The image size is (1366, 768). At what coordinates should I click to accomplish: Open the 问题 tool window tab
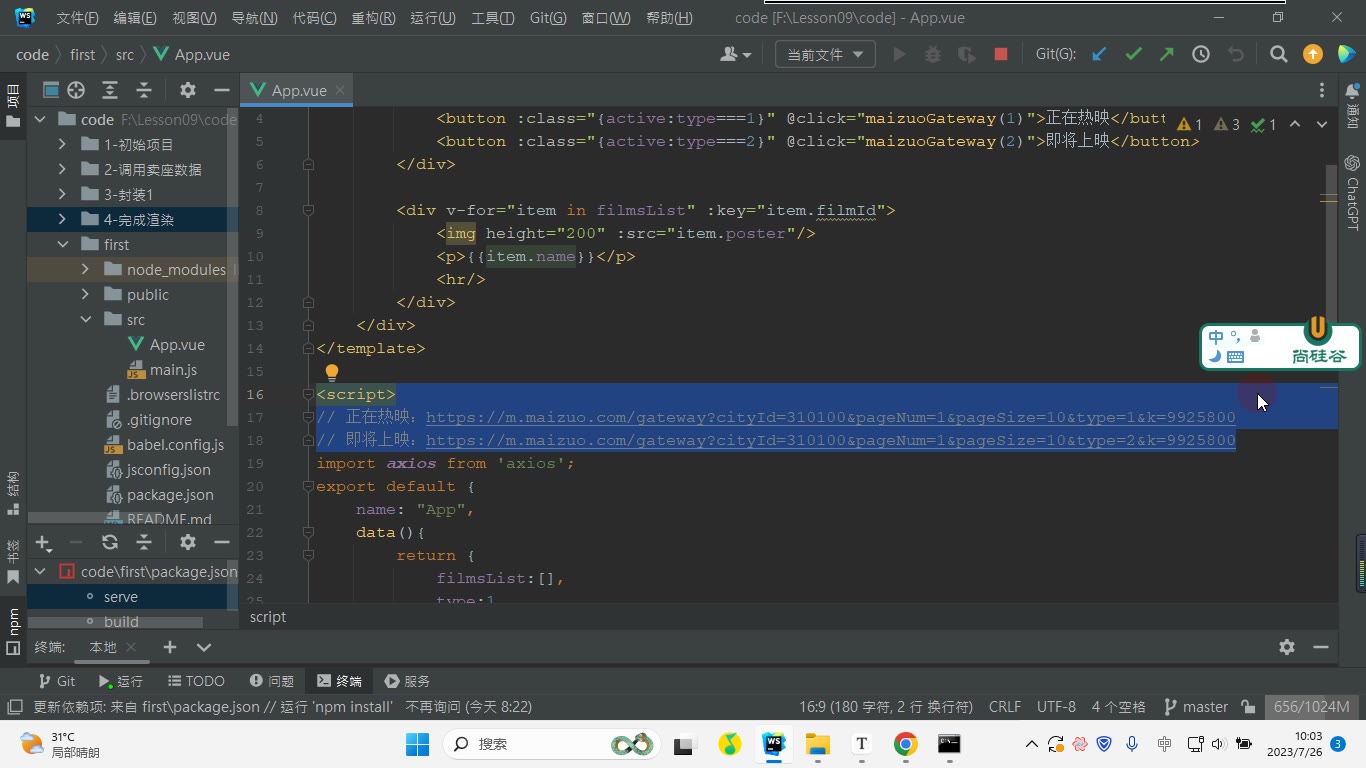[272, 681]
